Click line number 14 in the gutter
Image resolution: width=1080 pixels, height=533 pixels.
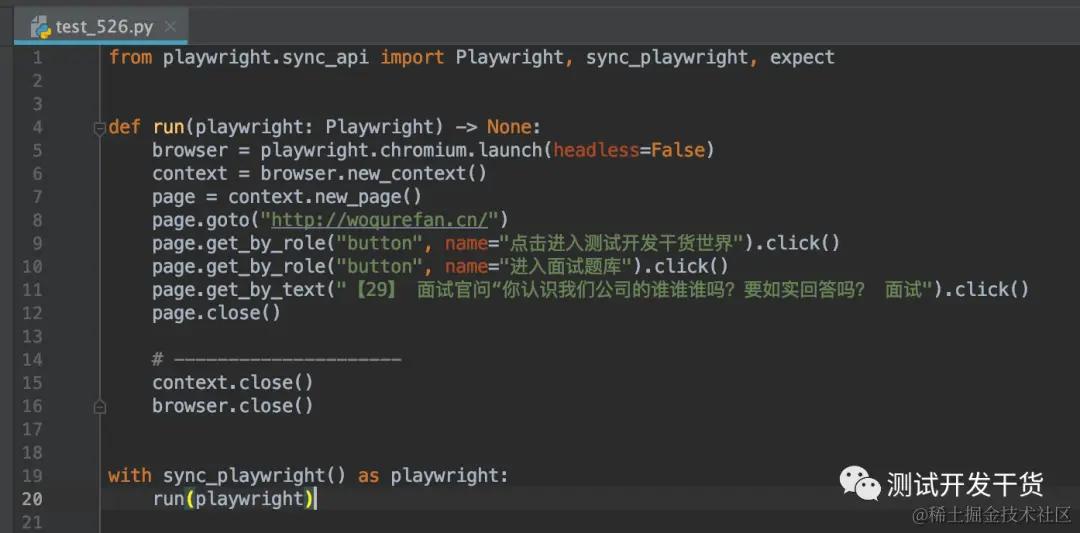[x=32, y=359]
